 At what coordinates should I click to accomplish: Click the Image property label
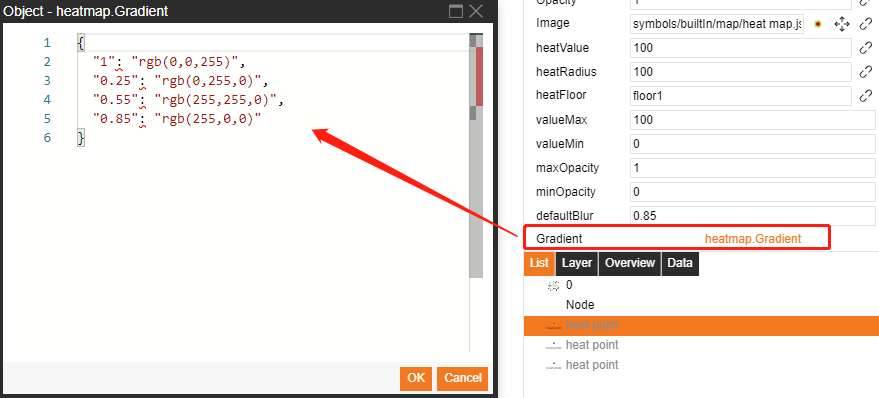click(553, 24)
